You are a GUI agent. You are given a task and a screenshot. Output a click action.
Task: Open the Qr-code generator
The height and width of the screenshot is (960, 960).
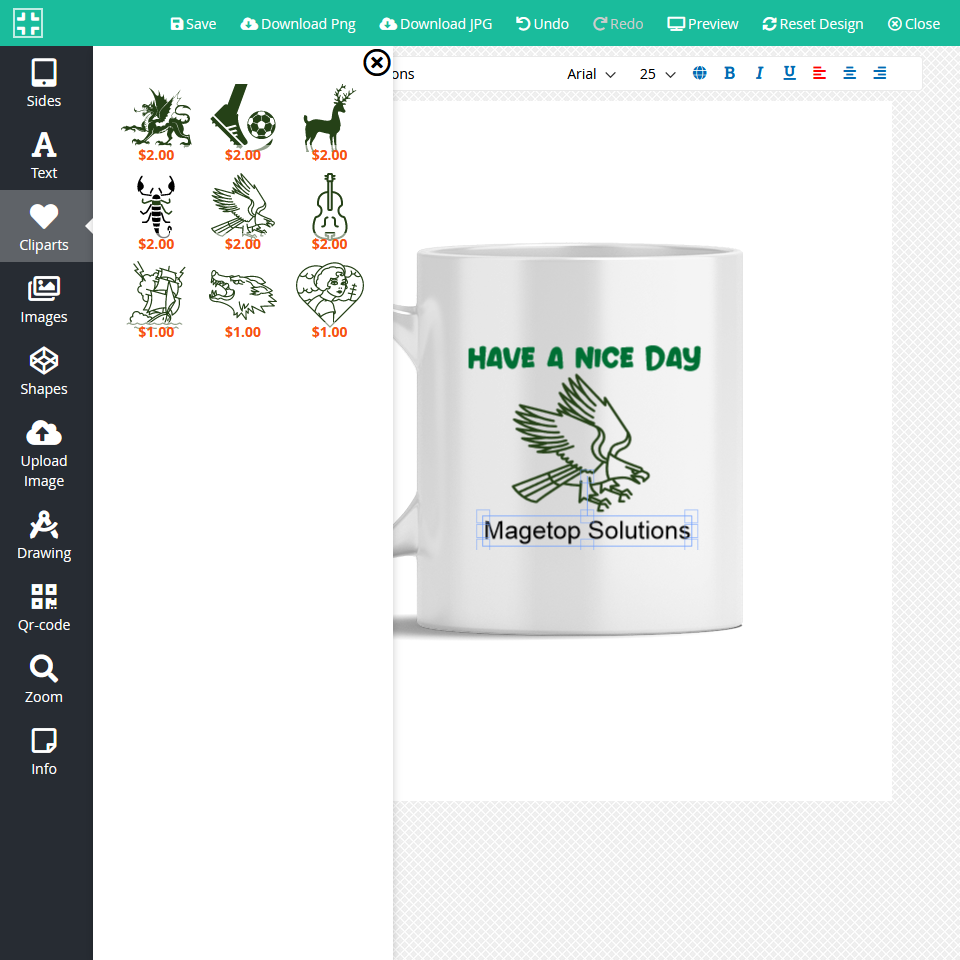pos(44,607)
